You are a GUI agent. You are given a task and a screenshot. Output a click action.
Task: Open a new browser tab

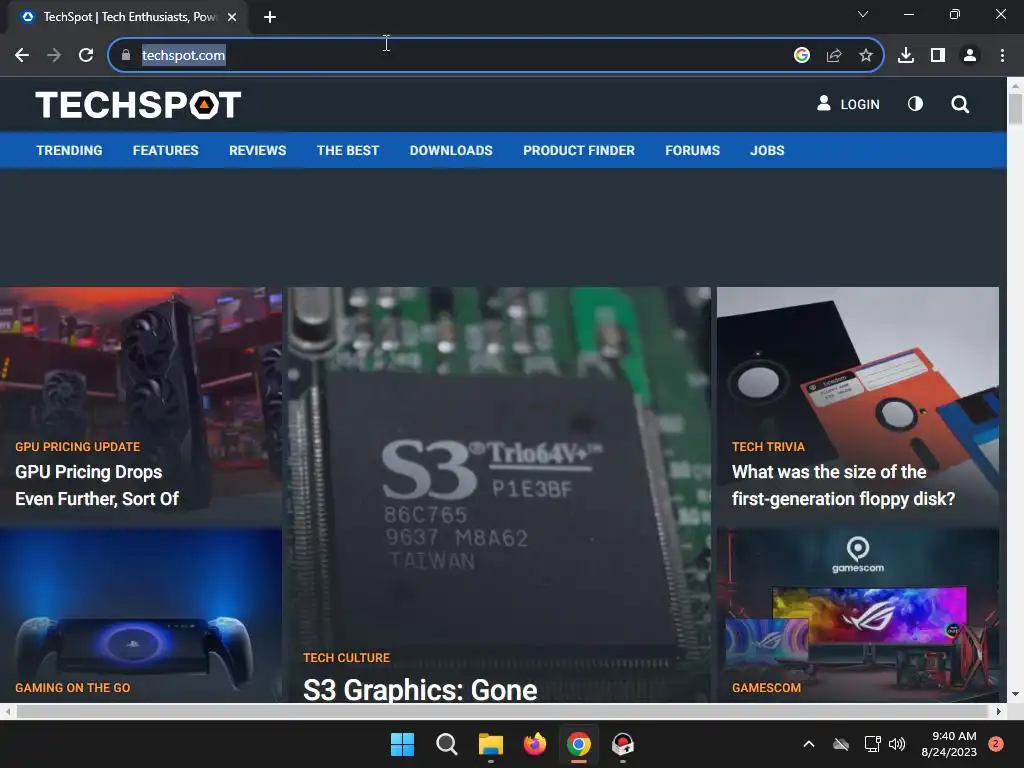(270, 17)
